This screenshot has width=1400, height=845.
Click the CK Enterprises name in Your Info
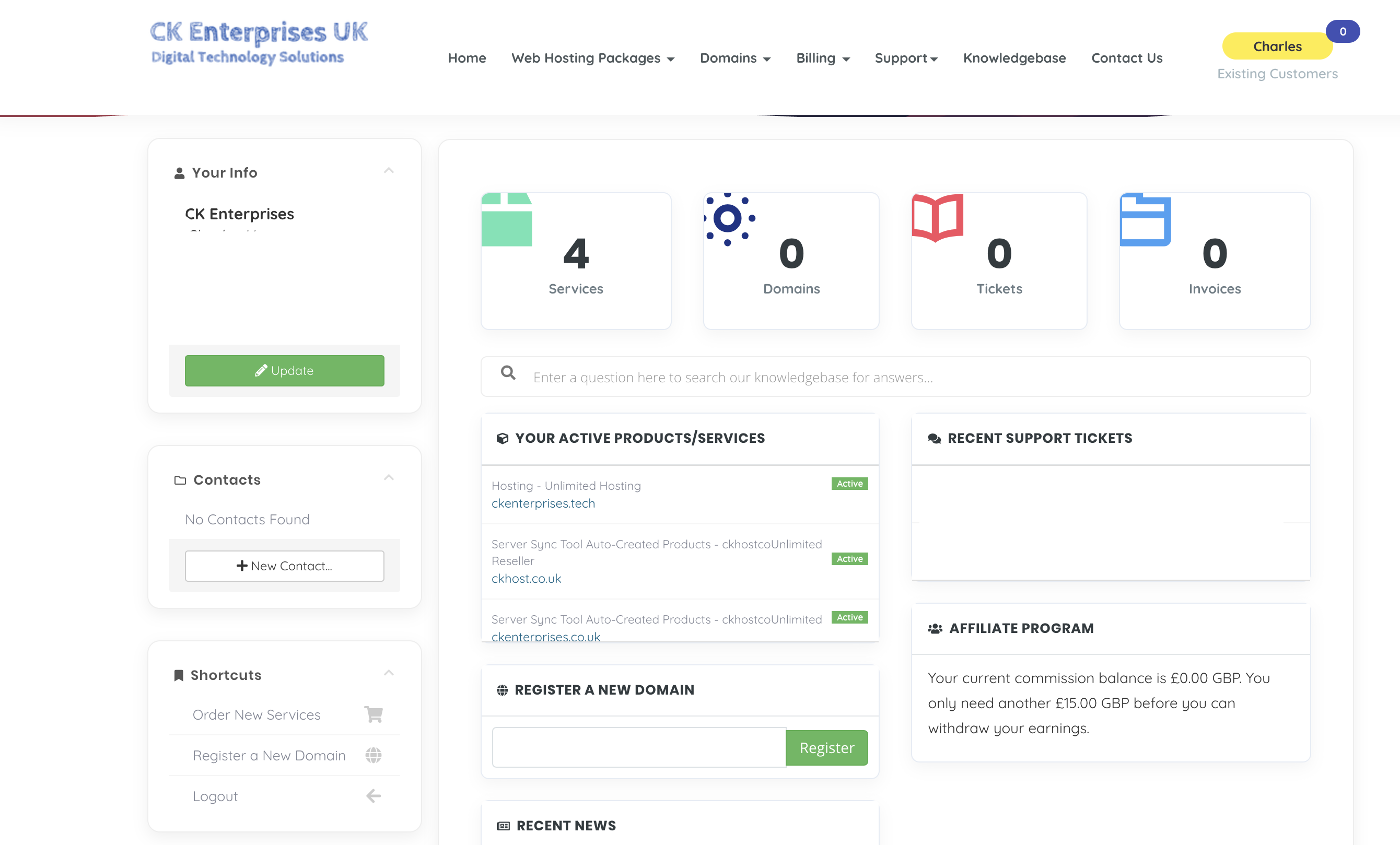coord(239,214)
